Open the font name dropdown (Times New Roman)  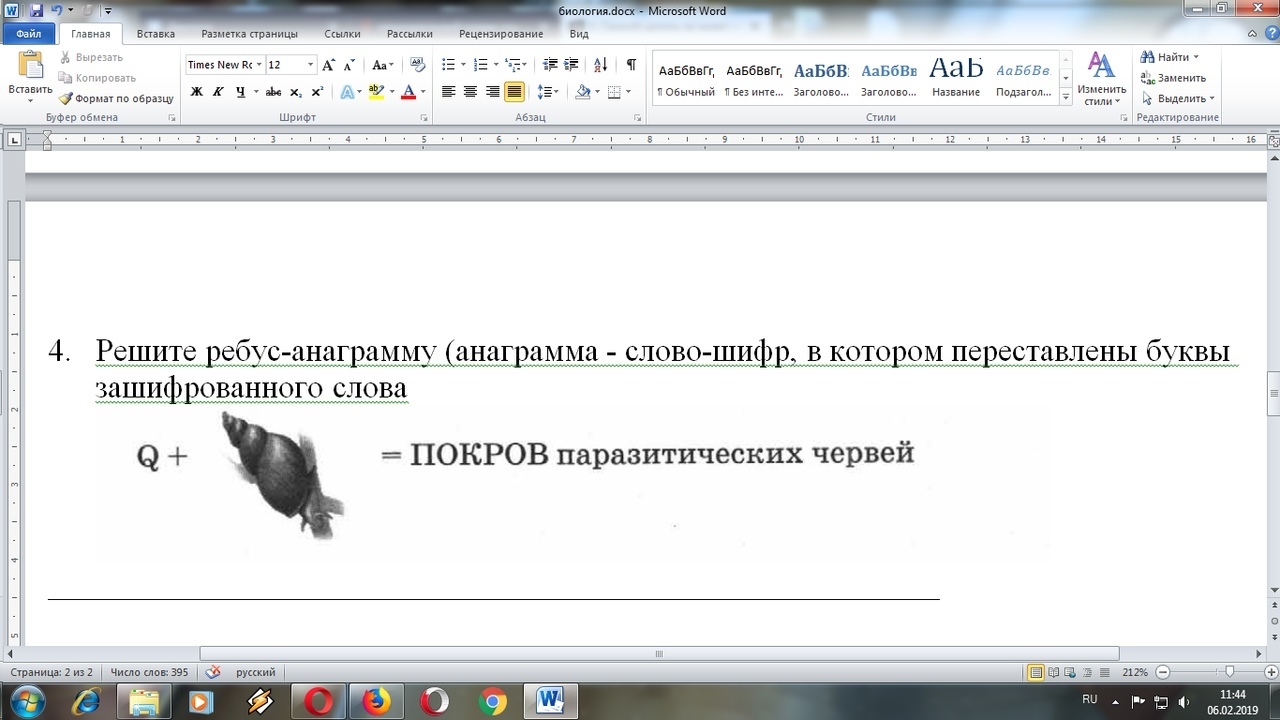(x=259, y=65)
